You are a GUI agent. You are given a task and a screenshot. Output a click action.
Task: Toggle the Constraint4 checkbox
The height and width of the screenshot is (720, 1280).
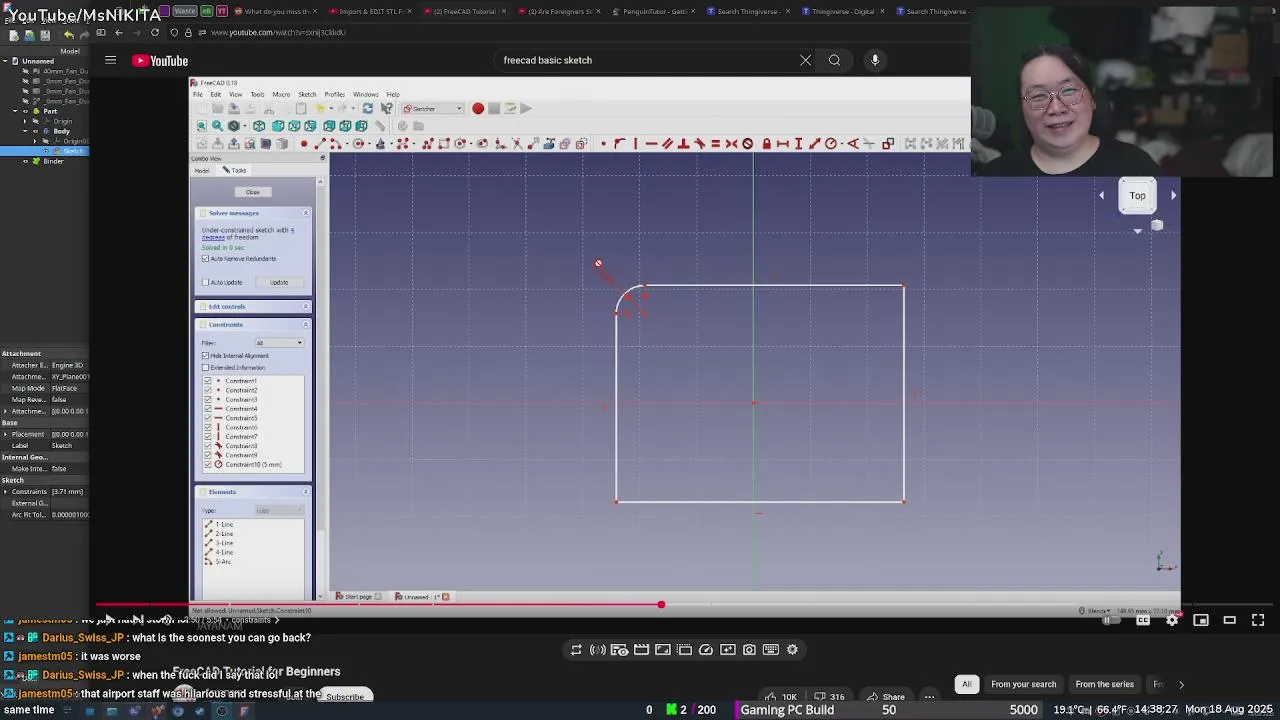coord(208,409)
